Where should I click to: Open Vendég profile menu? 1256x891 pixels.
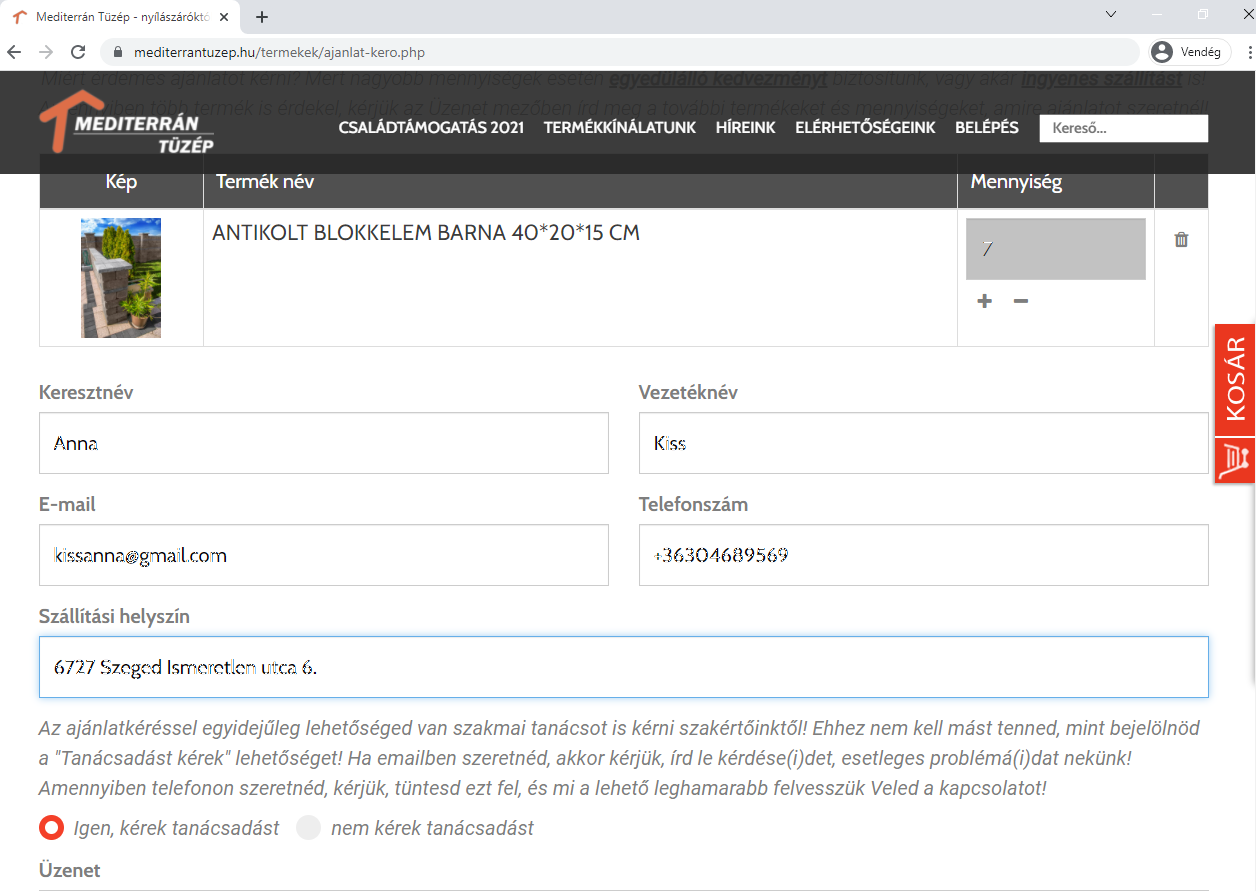[1188, 52]
